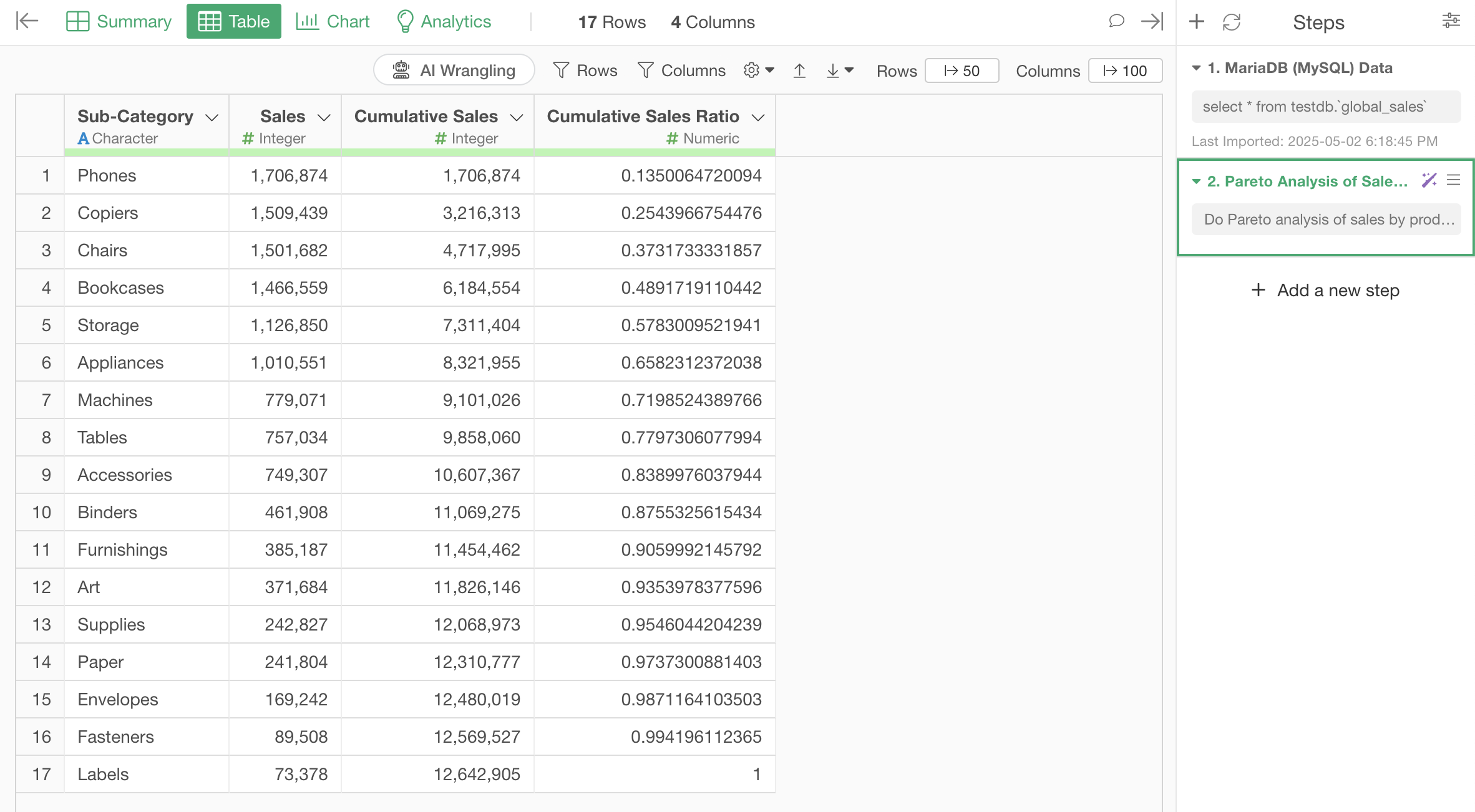This screenshot has height=812, width=1475.
Task: Open Cumulative Sales column menu chevron
Action: tap(517, 117)
